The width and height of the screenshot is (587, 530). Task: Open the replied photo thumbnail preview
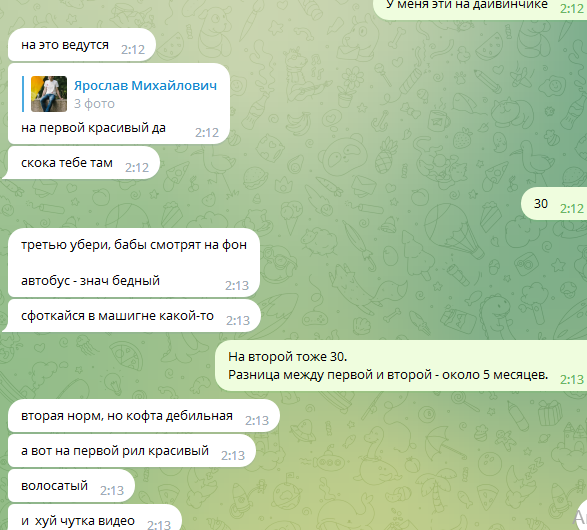[x=49, y=94]
